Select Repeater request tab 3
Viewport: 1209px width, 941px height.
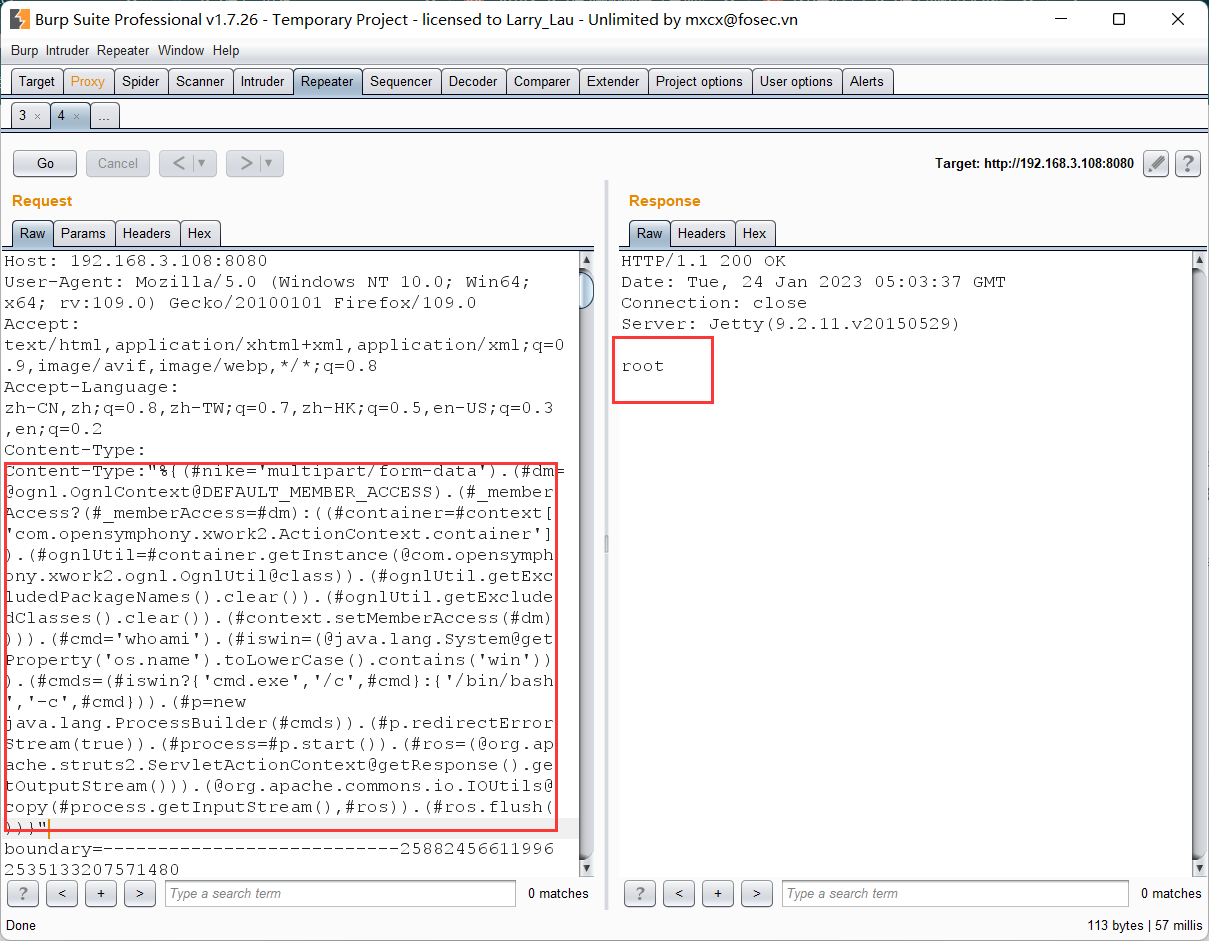click(x=23, y=116)
